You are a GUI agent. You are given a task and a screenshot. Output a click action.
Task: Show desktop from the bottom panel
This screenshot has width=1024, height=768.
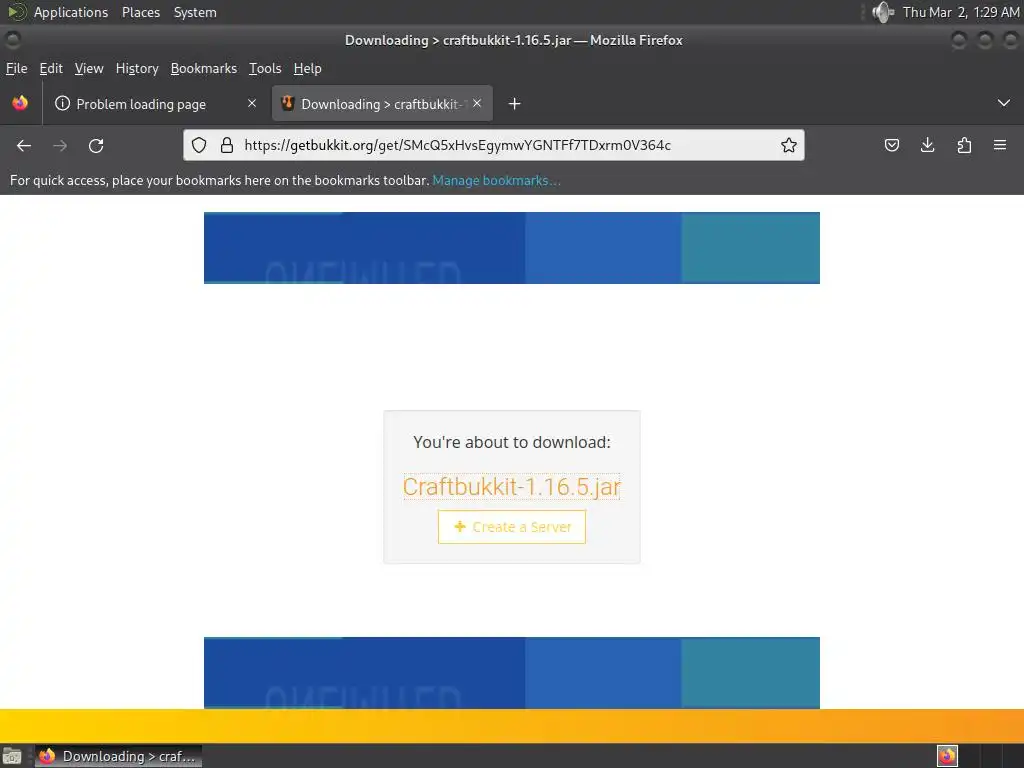[x=12, y=756]
